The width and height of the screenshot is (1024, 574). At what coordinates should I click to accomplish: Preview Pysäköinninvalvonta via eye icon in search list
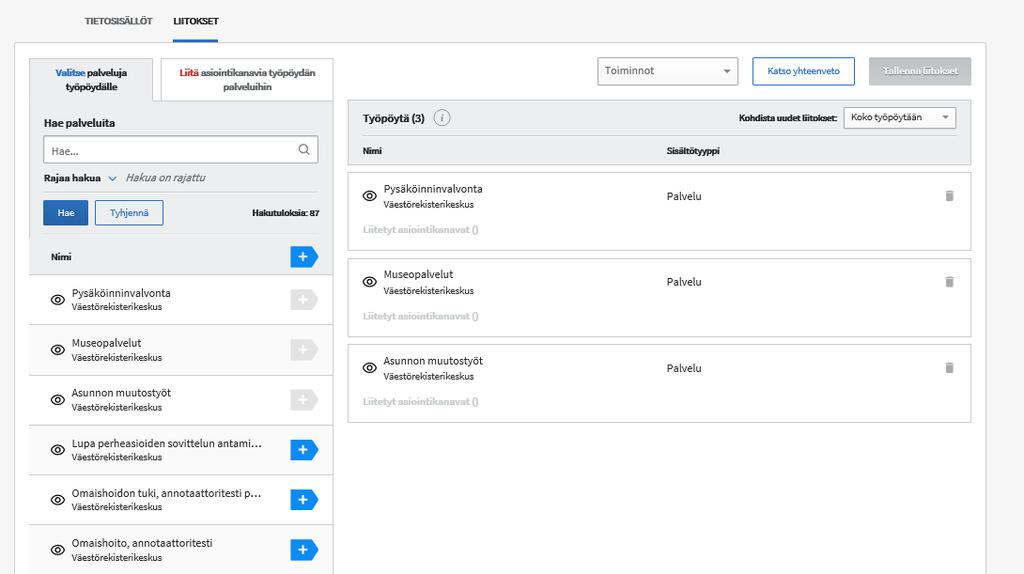tap(57, 300)
